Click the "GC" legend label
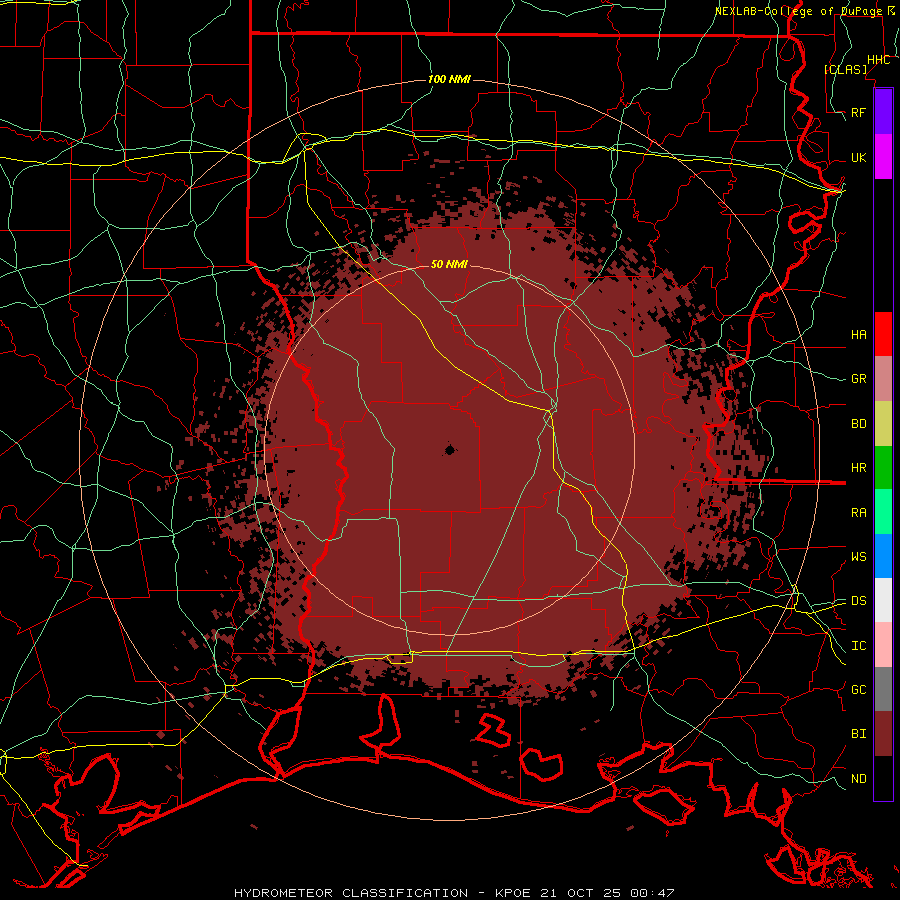Viewport: 900px width, 900px height. tap(859, 690)
